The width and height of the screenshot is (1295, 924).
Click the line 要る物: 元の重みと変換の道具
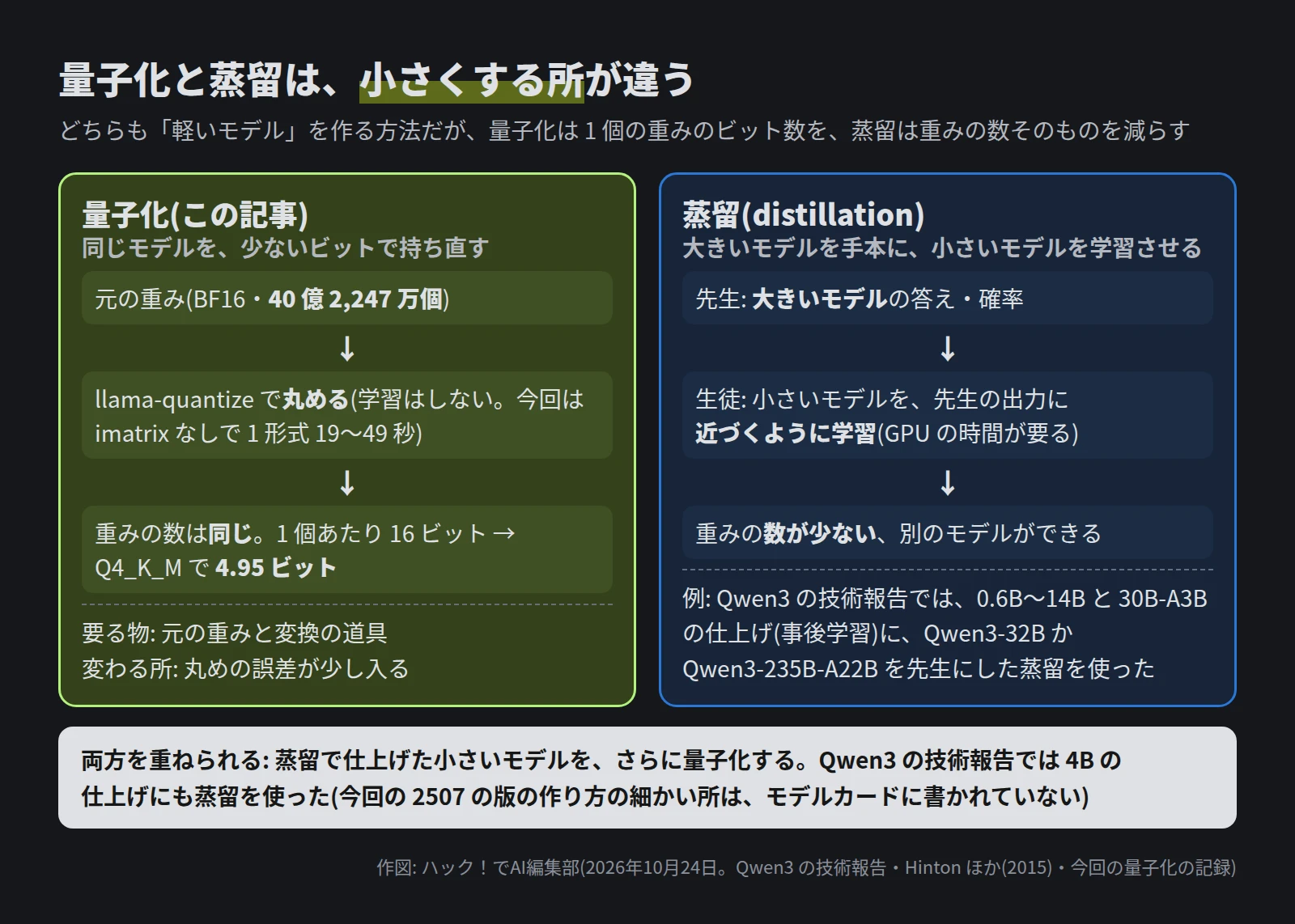pos(235,633)
